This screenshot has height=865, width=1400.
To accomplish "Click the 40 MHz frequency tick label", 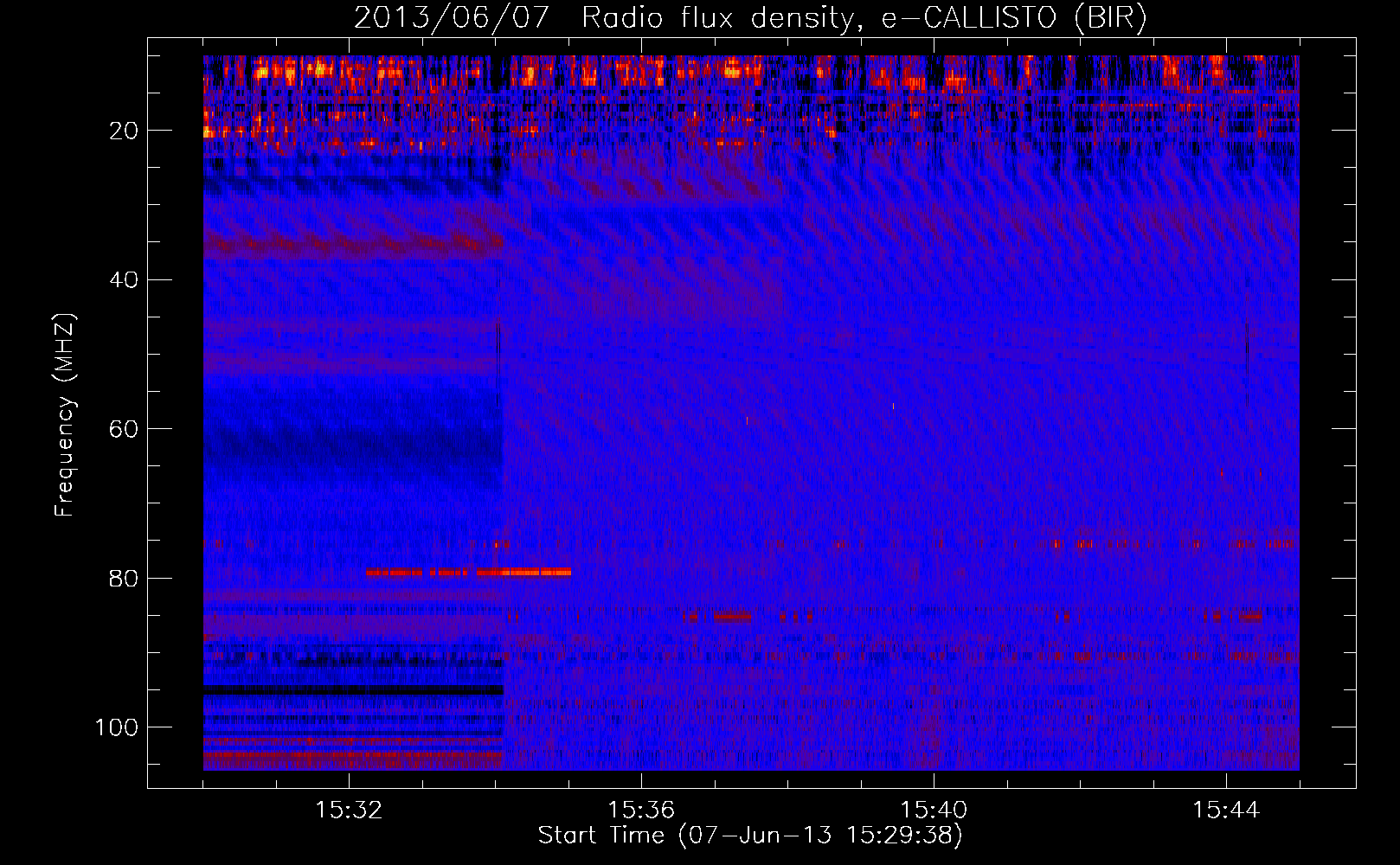I will (x=124, y=280).
